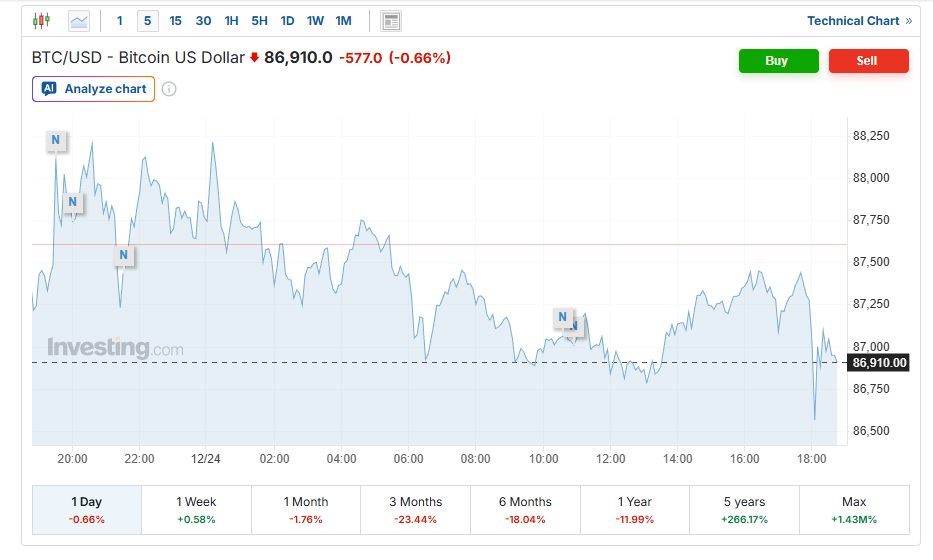Click the news marker near 20:00 peak
Screen dimensions: 933x560
pos(55,140)
